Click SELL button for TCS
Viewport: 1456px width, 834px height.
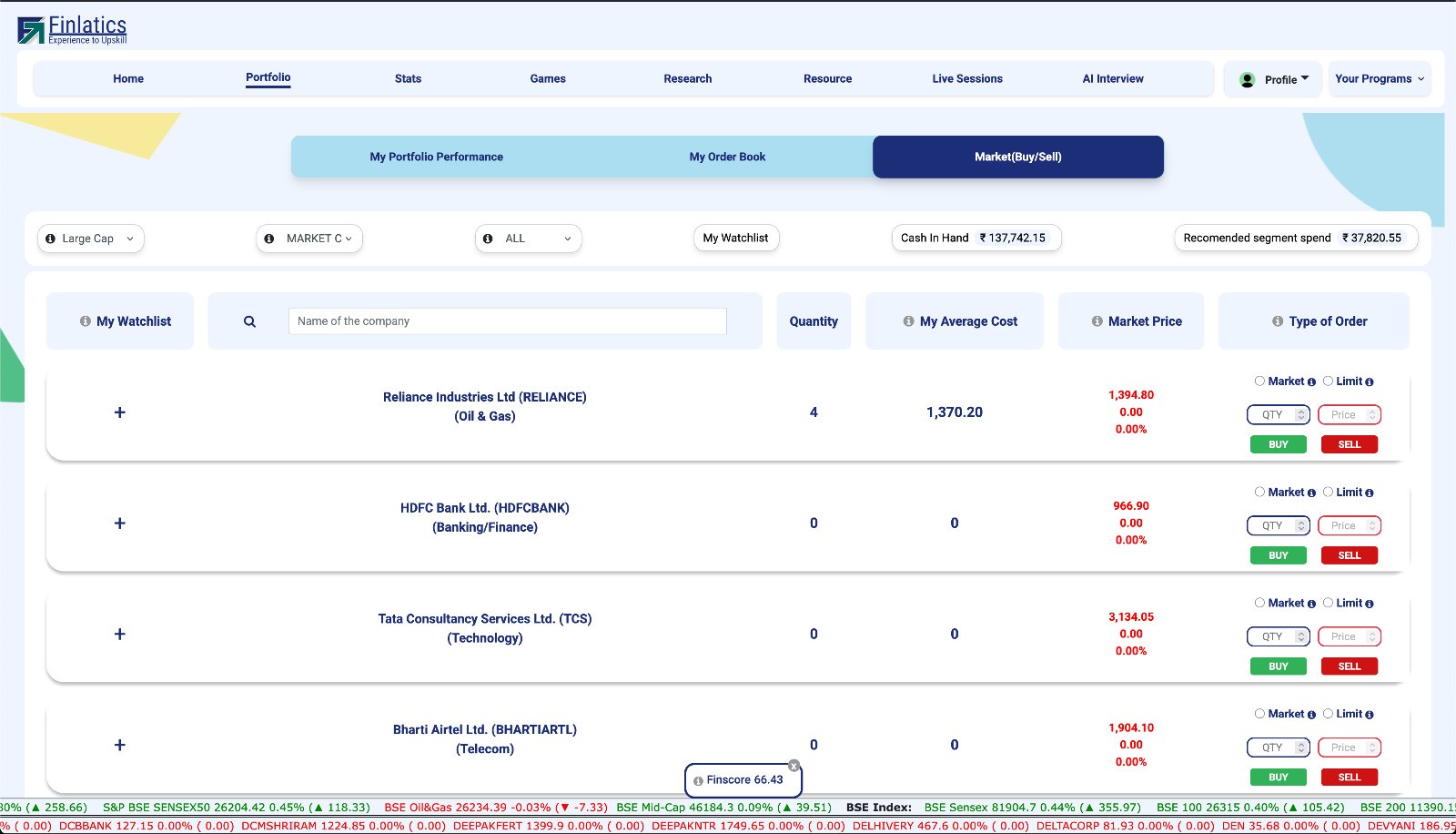[x=1350, y=666]
